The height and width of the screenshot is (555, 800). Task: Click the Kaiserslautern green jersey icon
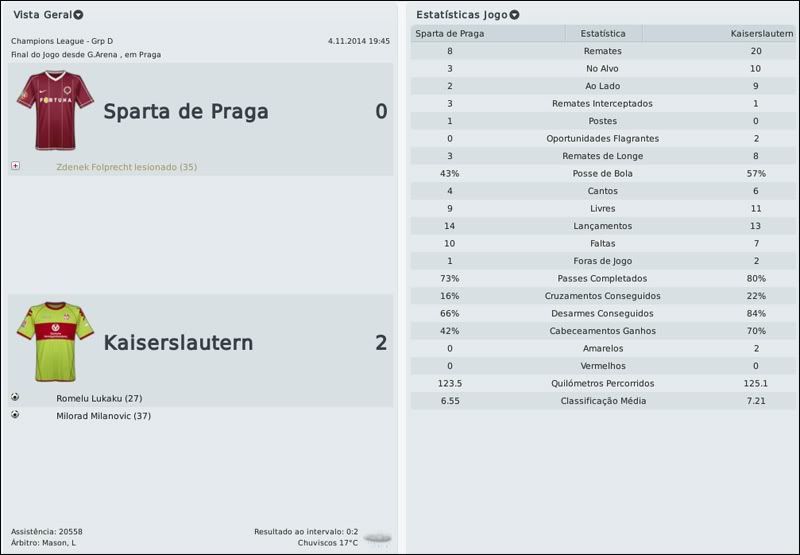pyautogui.click(x=54, y=342)
